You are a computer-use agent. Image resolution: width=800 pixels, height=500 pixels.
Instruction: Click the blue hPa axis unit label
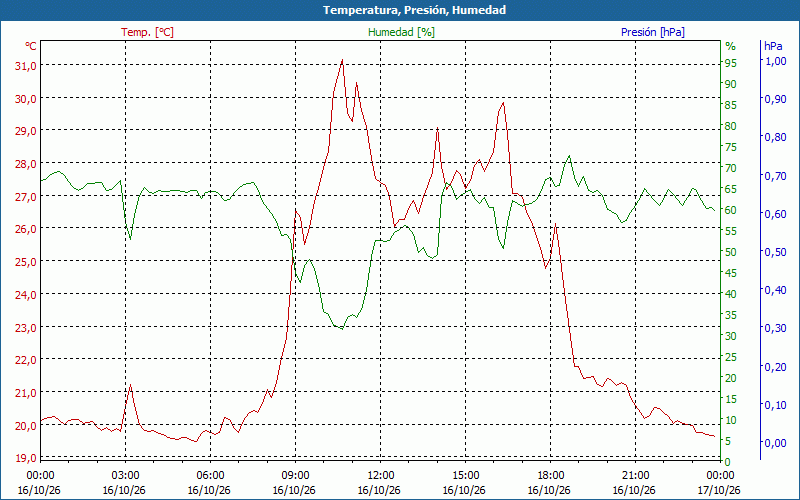(773, 46)
